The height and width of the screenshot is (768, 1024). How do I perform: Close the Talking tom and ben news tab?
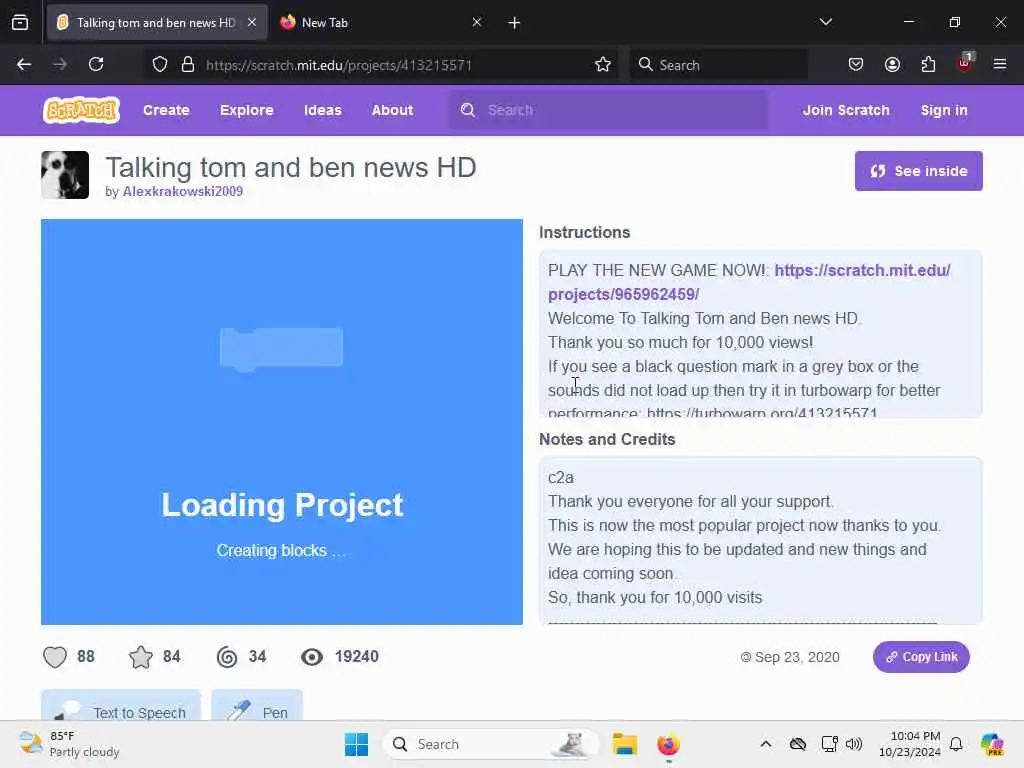[252, 22]
